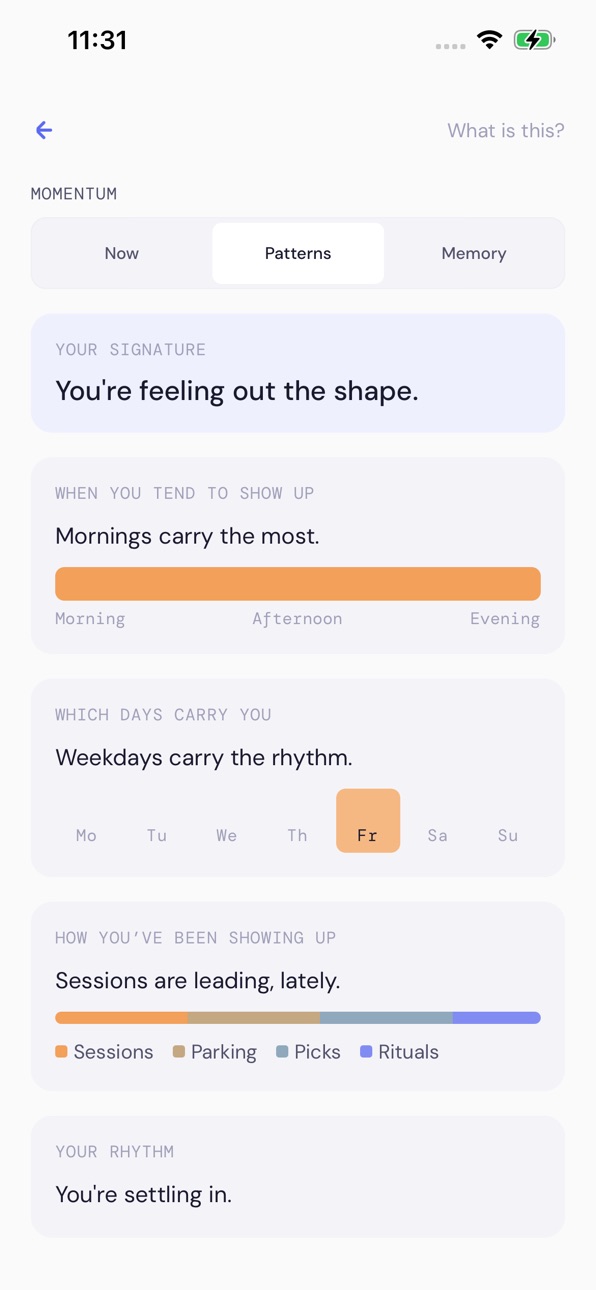This screenshot has height=1290, width=596.
Task: Tap the gray-blue Picks legend square
Action: click(x=282, y=1052)
